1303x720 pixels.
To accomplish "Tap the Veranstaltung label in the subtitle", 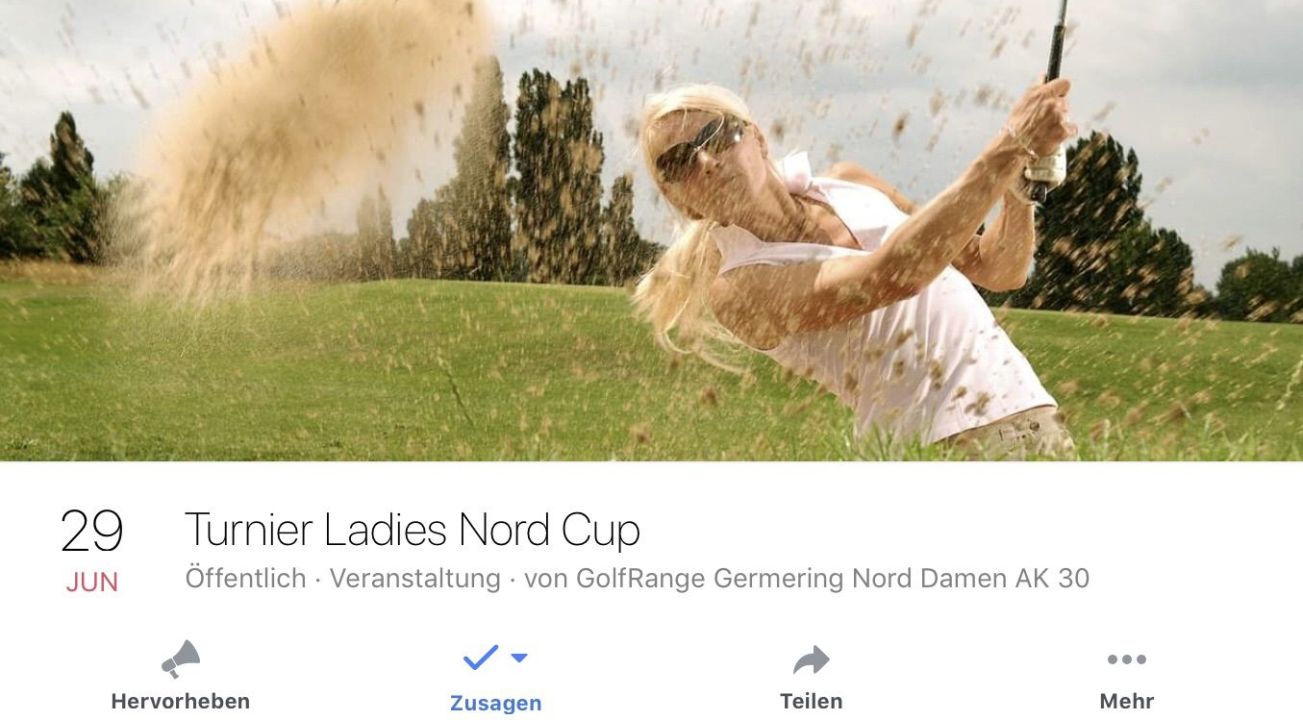I will tap(415, 578).
